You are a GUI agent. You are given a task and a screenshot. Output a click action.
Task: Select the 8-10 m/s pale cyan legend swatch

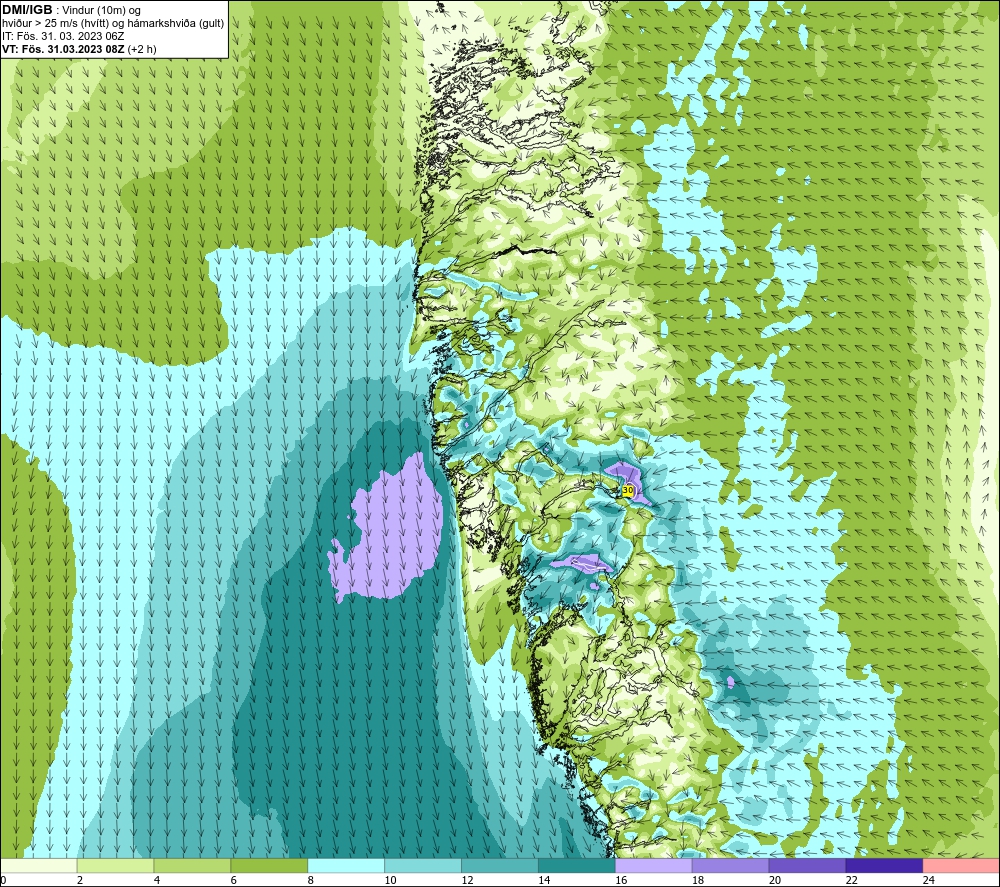pos(346,865)
